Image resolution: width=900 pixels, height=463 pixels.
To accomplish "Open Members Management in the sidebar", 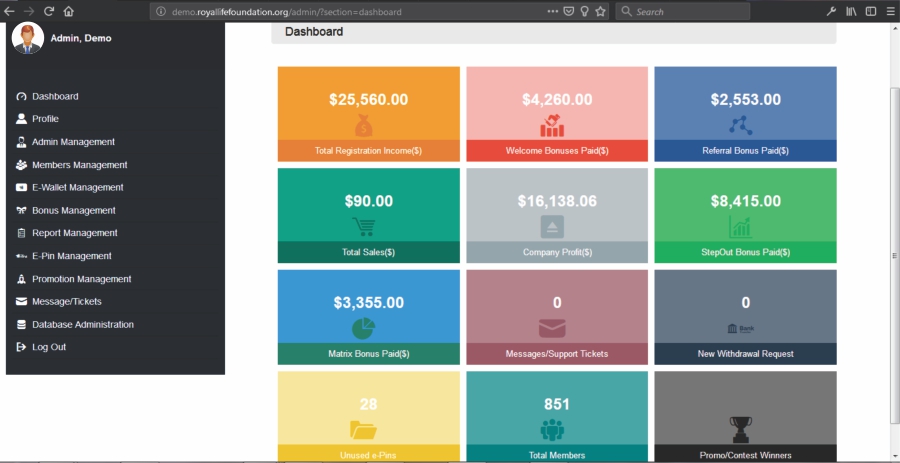I will click(x=79, y=165).
